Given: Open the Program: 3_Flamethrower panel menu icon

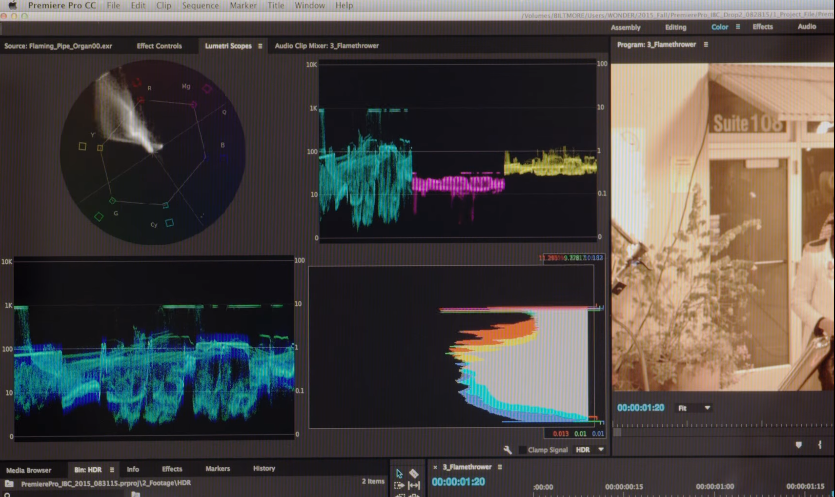Looking at the screenshot, I should 706,45.
